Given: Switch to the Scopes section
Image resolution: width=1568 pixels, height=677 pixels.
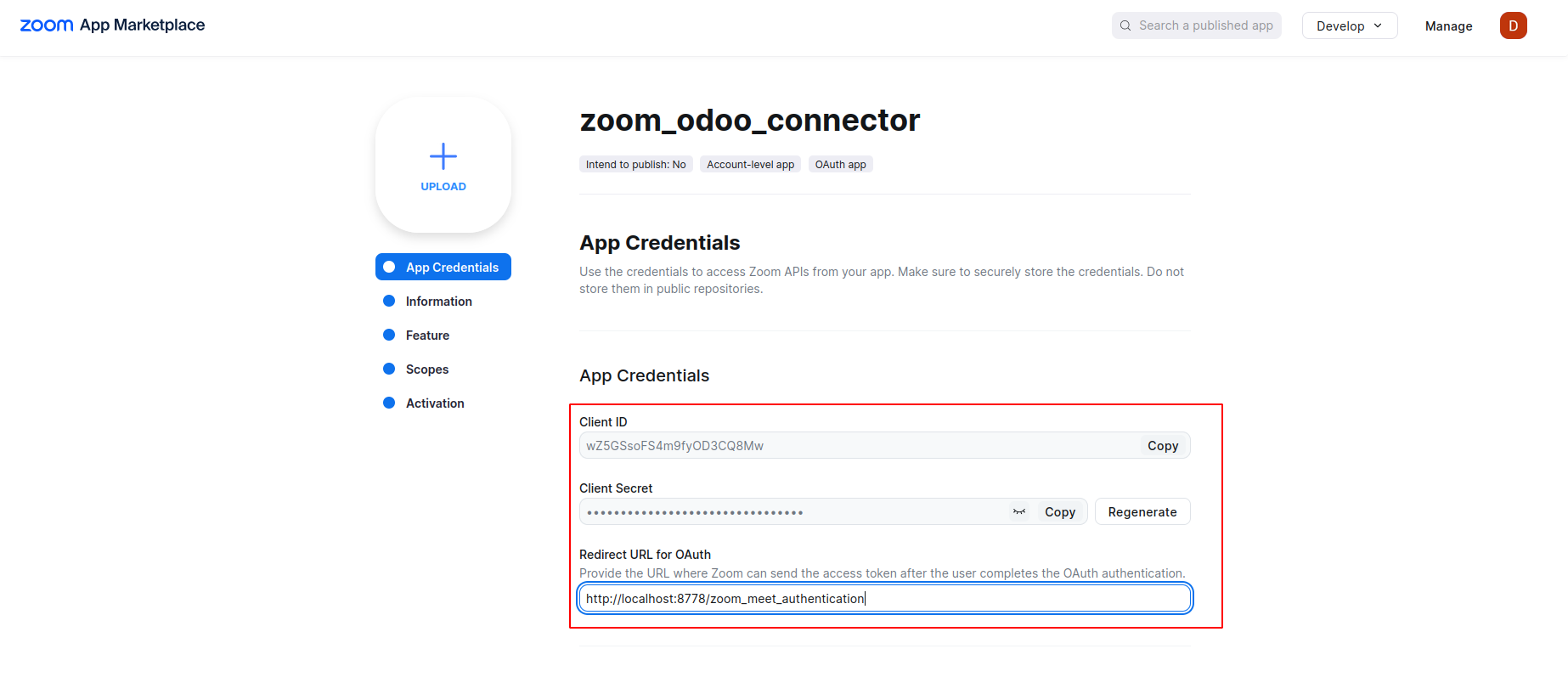Looking at the screenshot, I should coord(426,370).
